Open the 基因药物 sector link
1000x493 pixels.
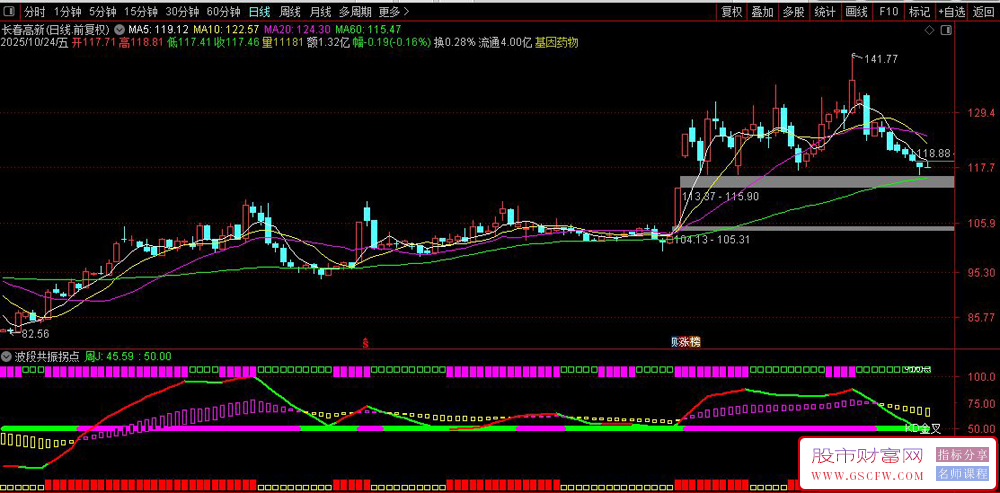coord(556,43)
